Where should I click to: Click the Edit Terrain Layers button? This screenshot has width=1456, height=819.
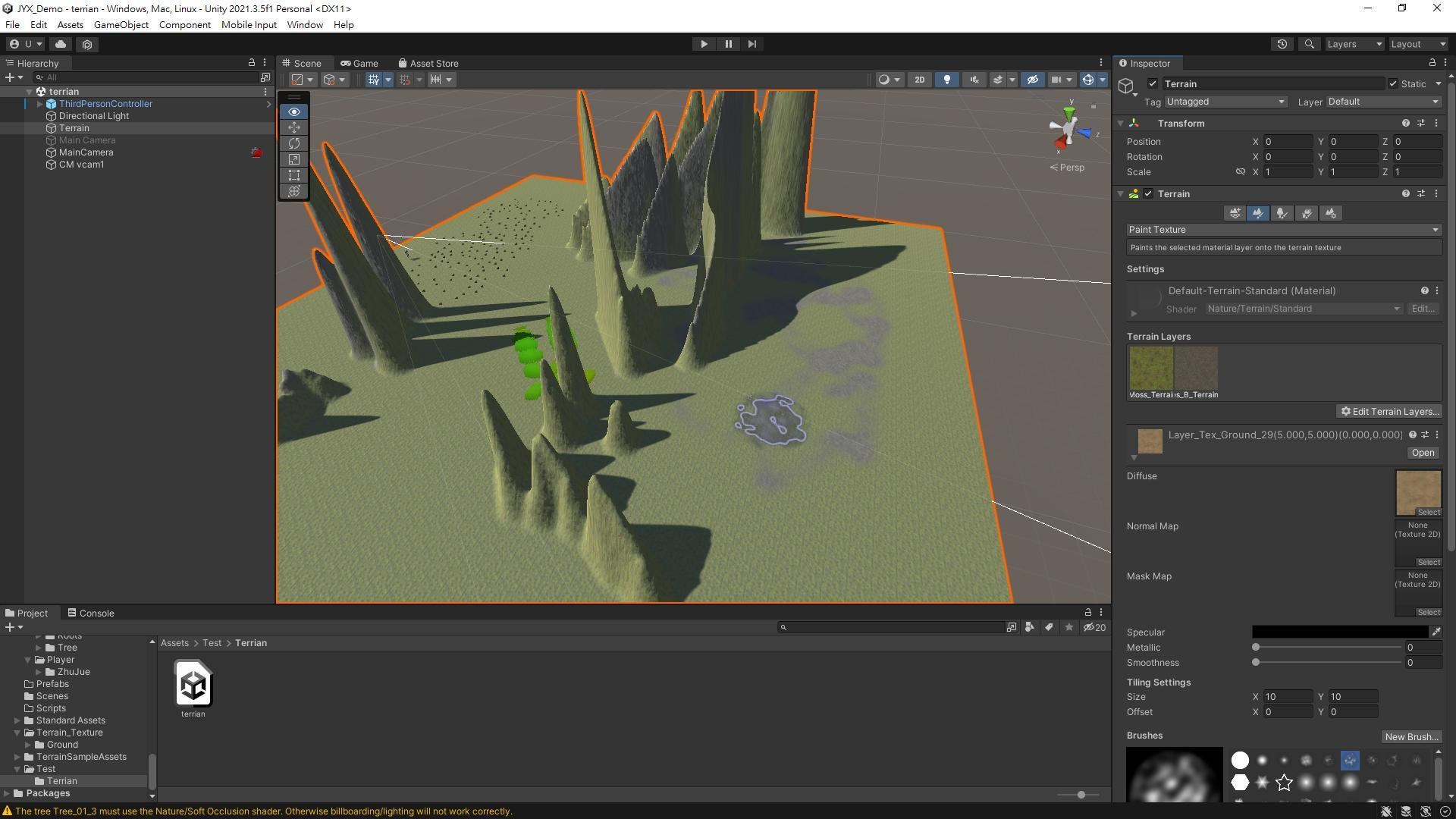(1389, 411)
